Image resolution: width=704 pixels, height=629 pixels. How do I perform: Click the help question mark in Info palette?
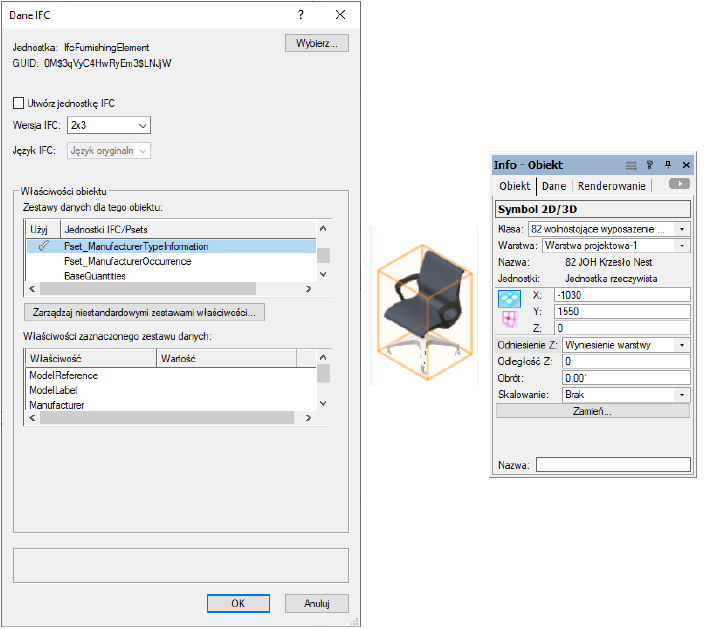[x=649, y=165]
